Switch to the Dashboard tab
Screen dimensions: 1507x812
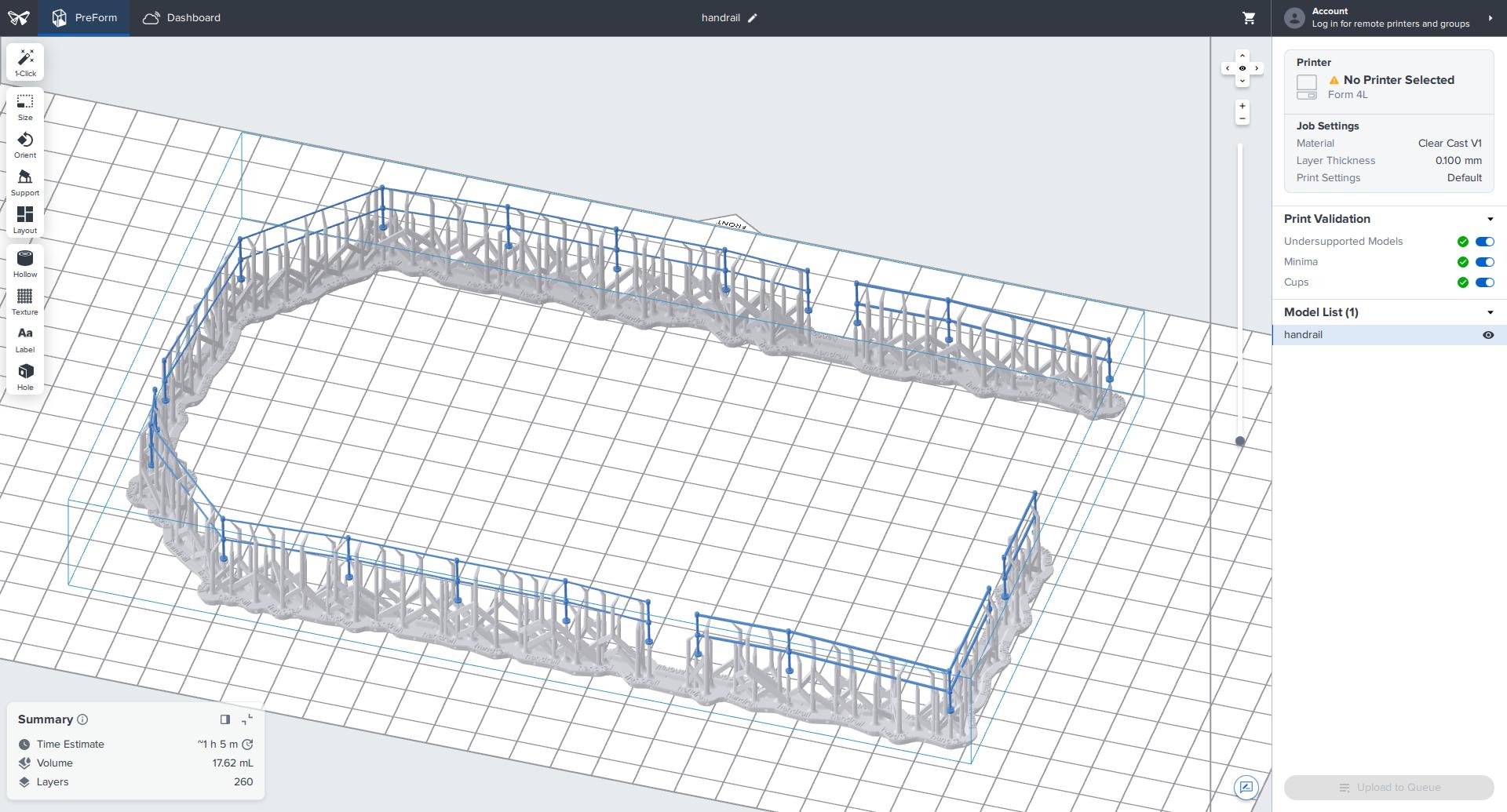[182, 18]
